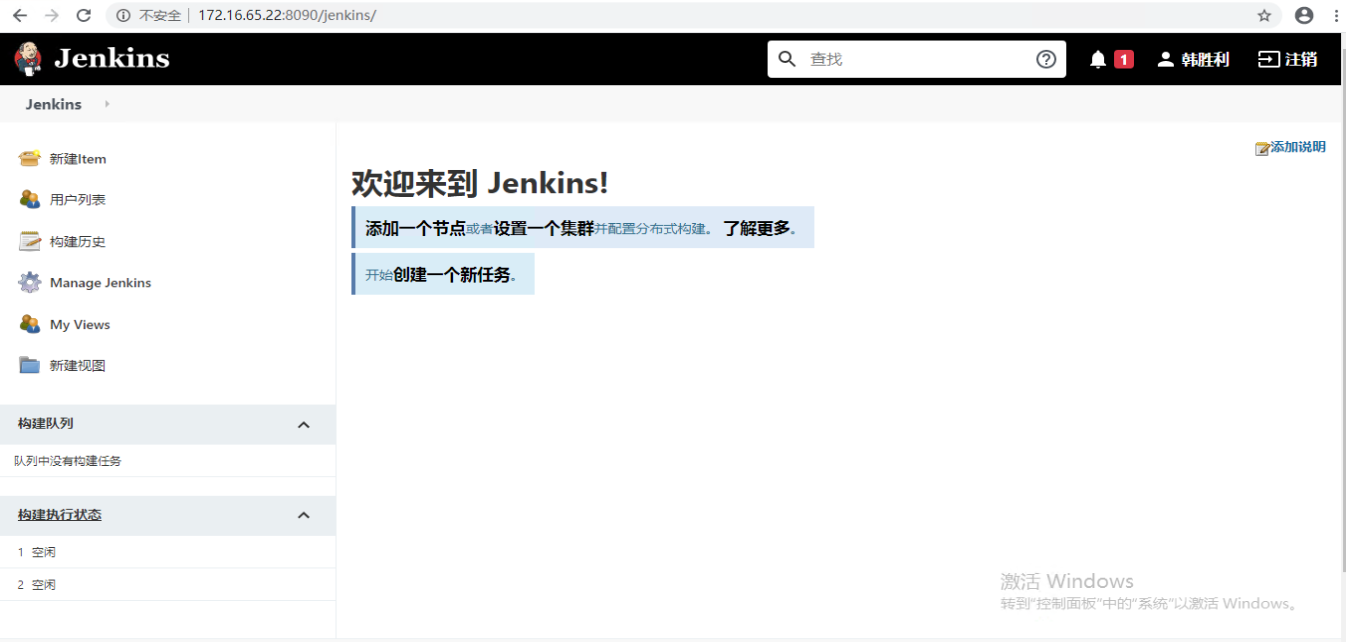The image size is (1346, 642).
Task: Click the 不安全 site info icon
Action: click(x=123, y=16)
